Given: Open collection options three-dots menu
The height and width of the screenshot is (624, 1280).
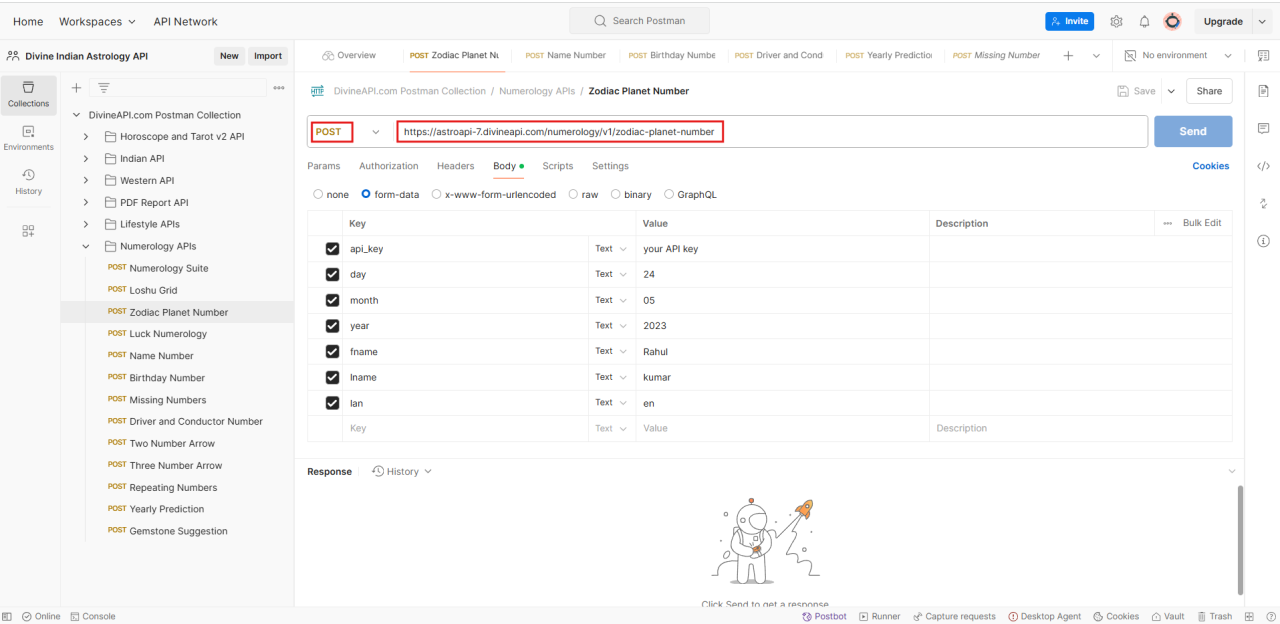Looking at the screenshot, I should click(279, 88).
